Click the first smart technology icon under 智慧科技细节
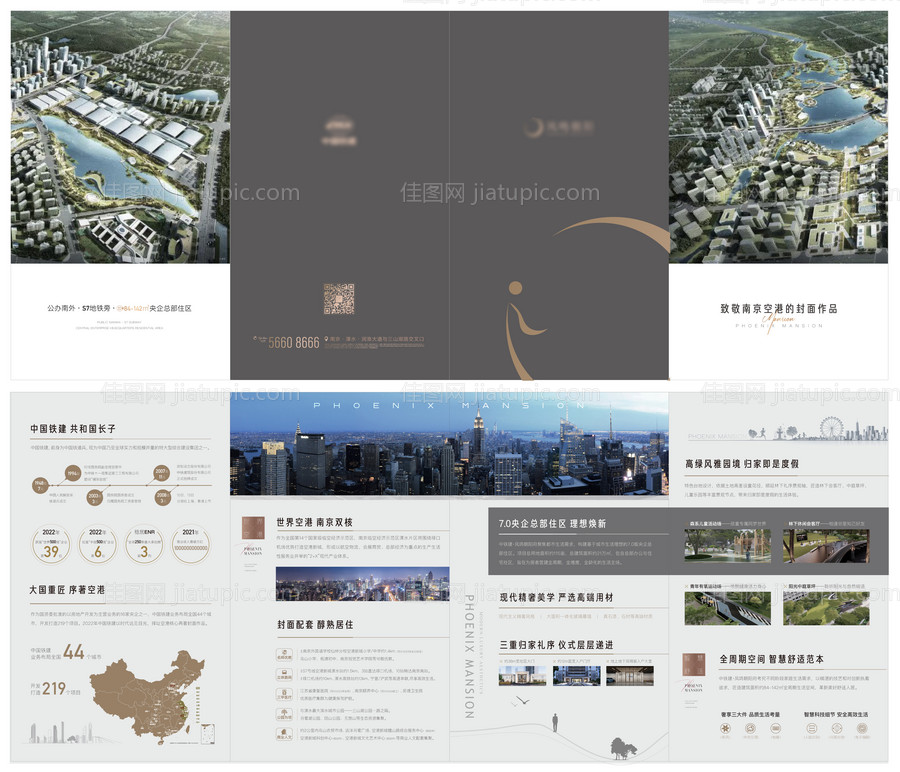The image size is (900, 772). click(810, 728)
